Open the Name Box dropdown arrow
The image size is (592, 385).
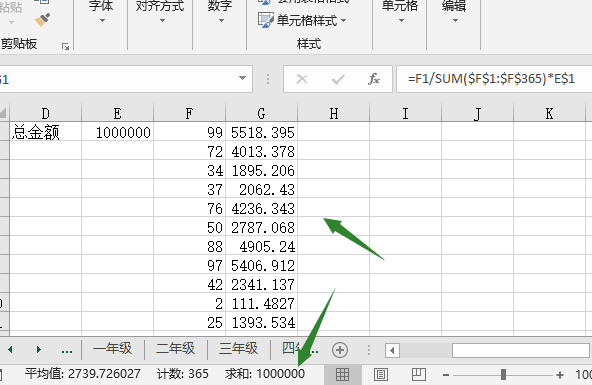pos(242,79)
